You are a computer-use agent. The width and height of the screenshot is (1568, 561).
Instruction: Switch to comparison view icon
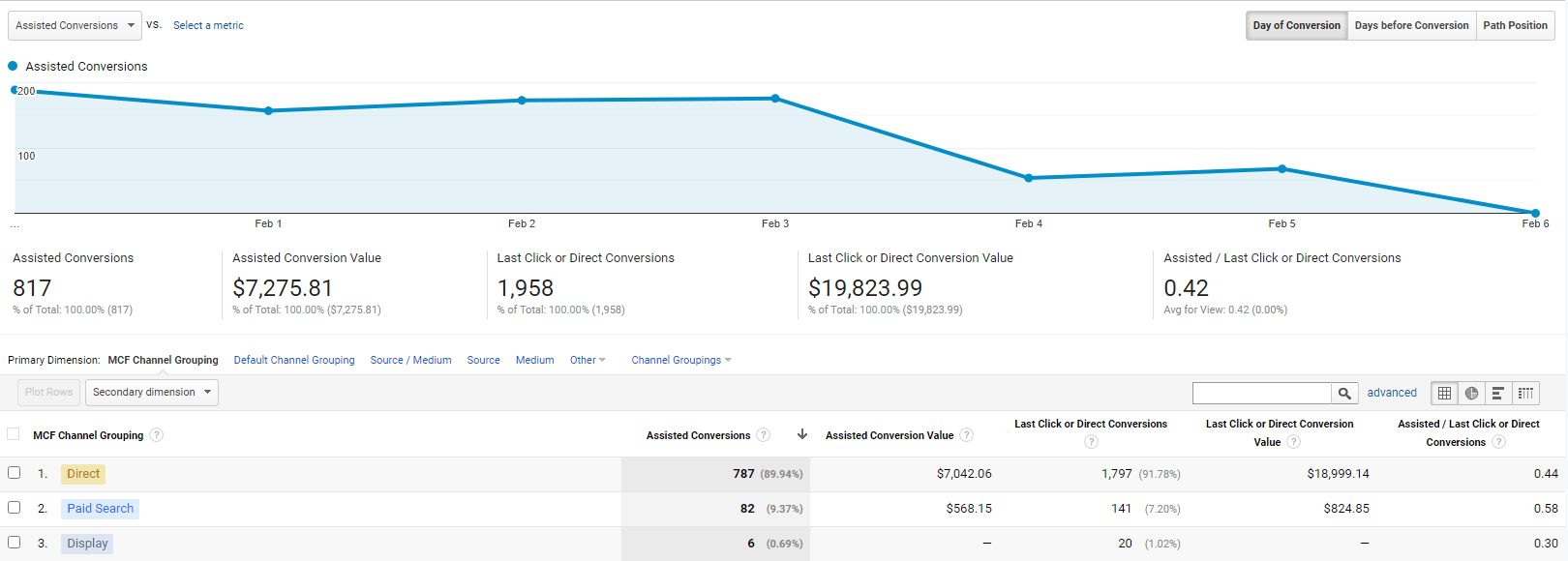pyautogui.click(x=1525, y=393)
